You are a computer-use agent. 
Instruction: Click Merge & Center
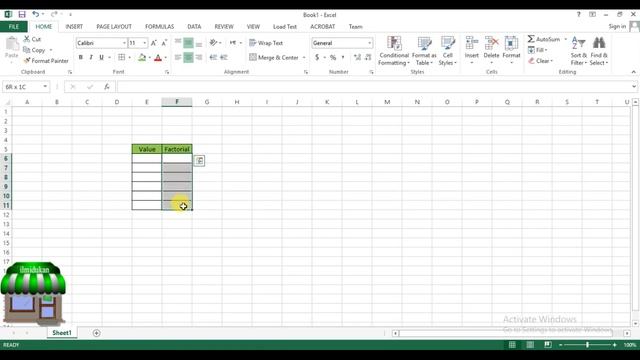click(274, 58)
